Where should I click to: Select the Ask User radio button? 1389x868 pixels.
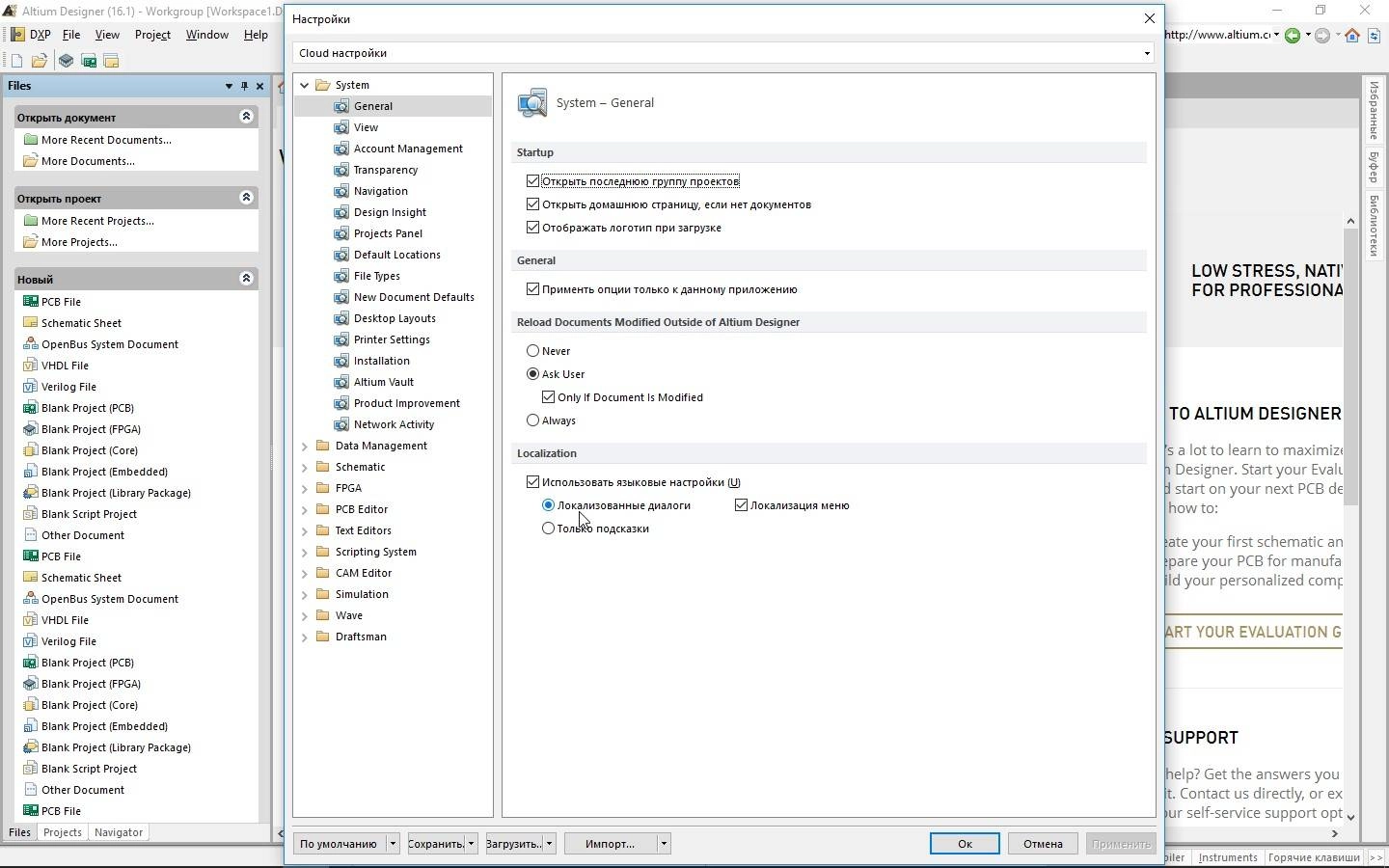(x=532, y=374)
